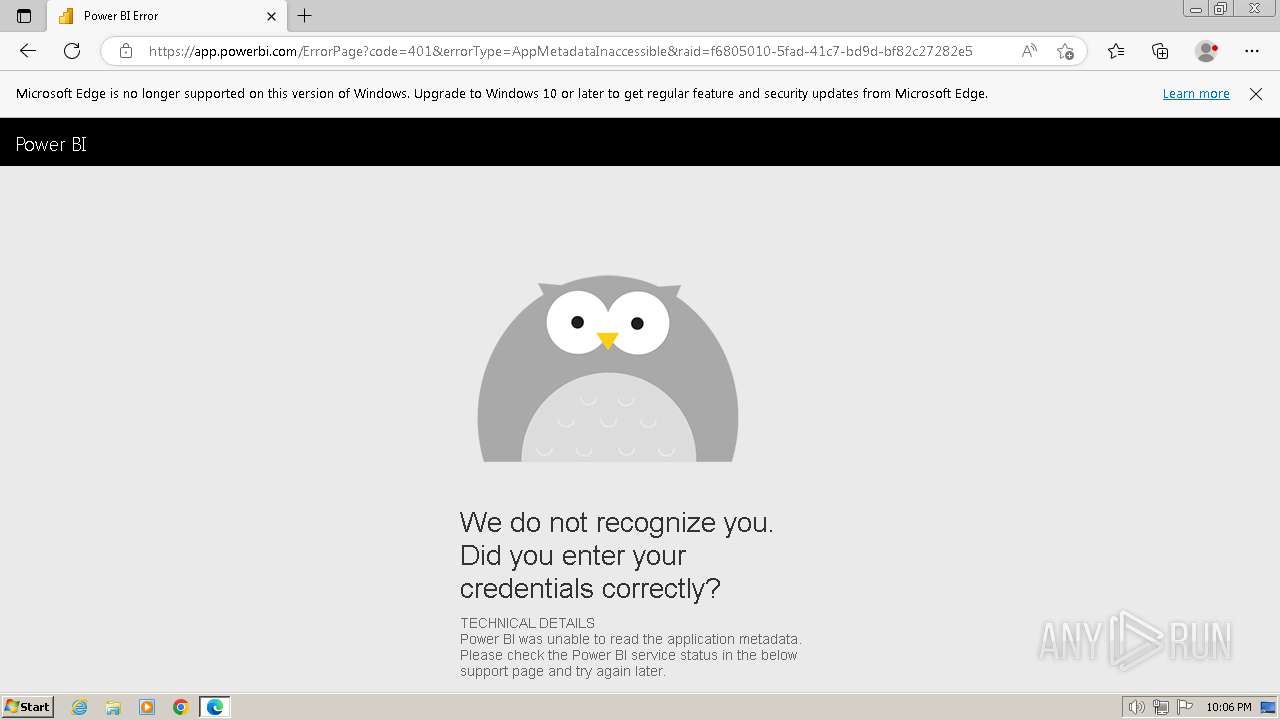
Task: Minimize the Edge window
Action: click(1196, 9)
